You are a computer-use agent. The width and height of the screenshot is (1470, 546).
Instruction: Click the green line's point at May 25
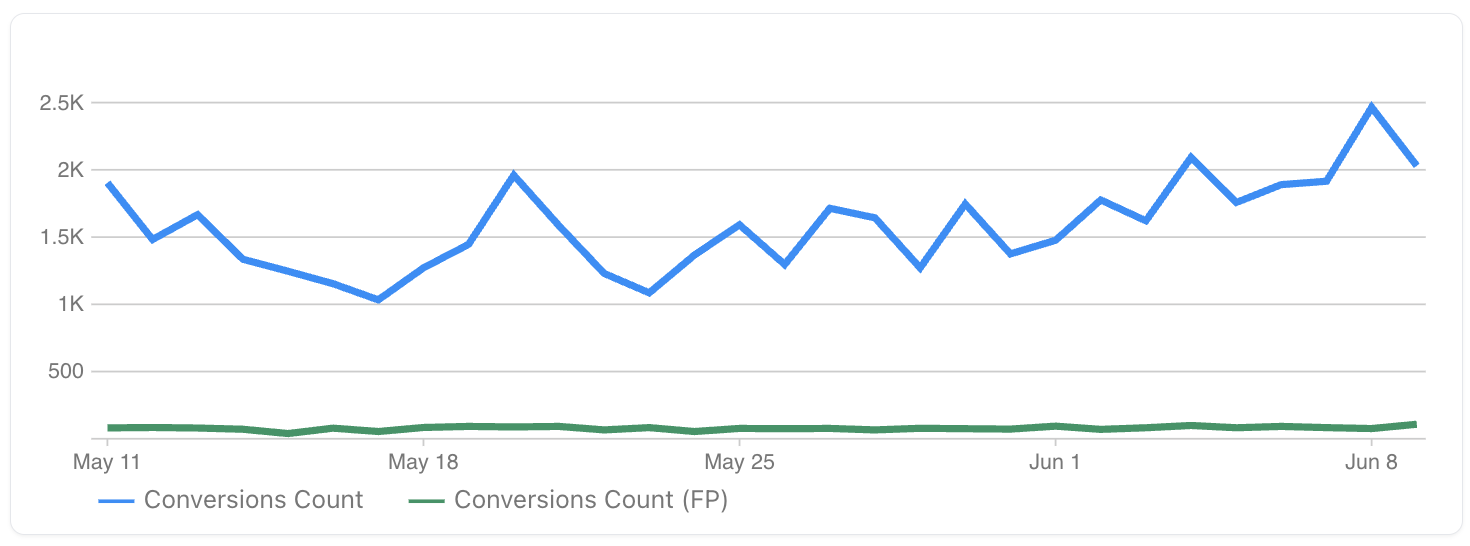[x=739, y=428]
